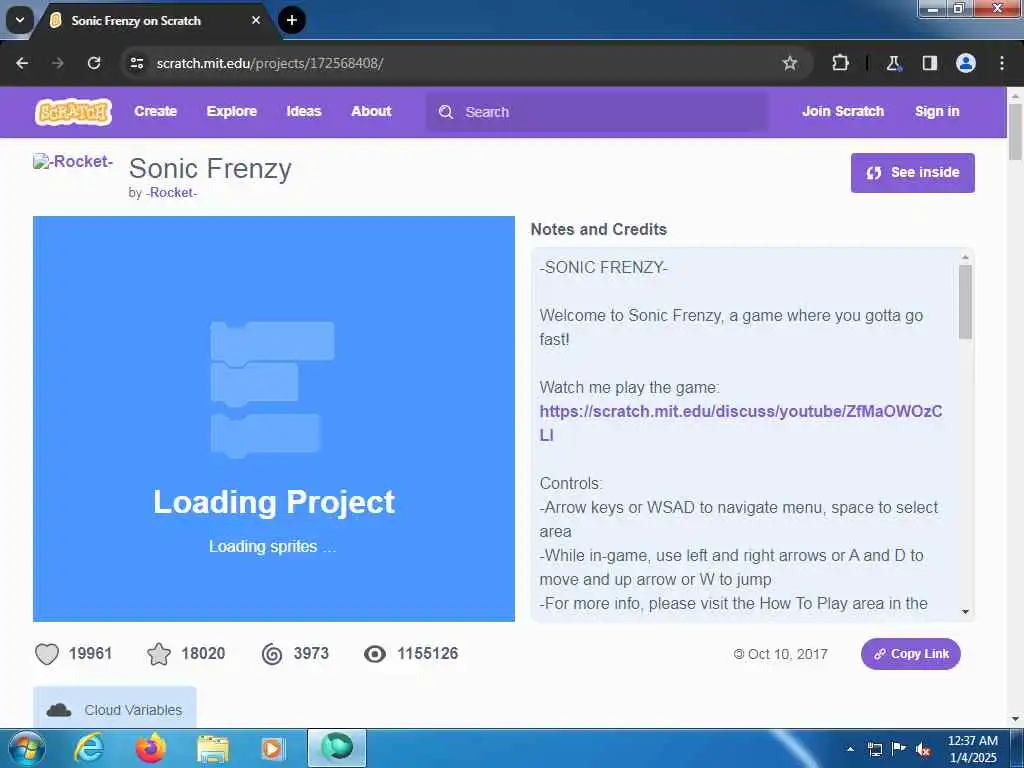Image resolution: width=1024 pixels, height=768 pixels.
Task: Open the Explore page
Action: (x=232, y=112)
